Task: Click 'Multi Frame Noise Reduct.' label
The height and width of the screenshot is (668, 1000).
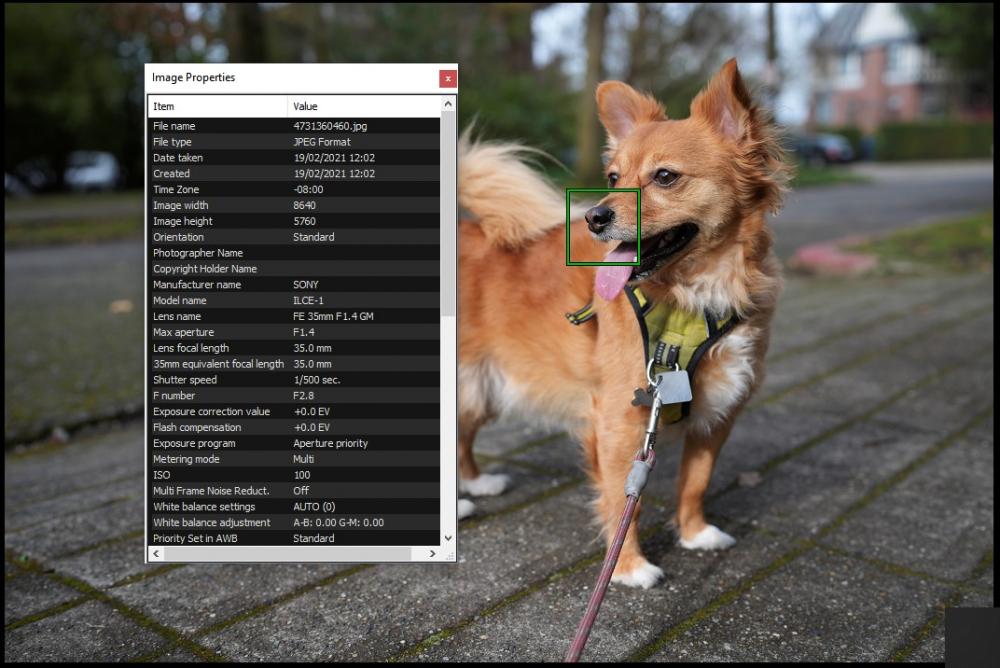Action: [211, 491]
